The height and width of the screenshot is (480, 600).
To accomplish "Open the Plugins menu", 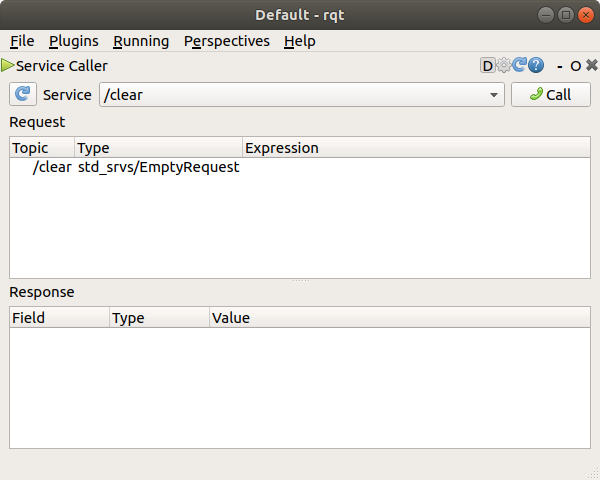I will [x=73, y=41].
